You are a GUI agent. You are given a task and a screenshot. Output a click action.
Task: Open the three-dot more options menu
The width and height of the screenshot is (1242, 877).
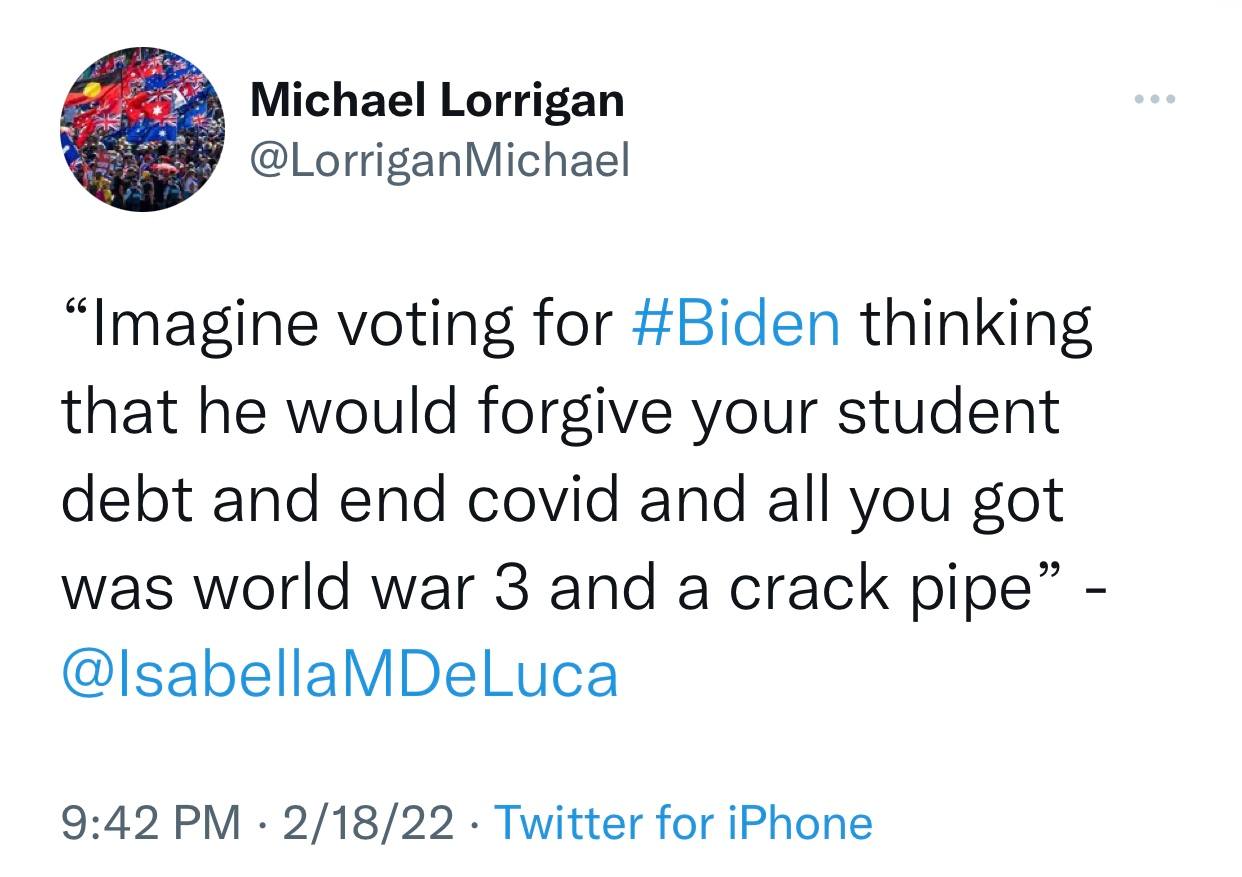click(x=1155, y=100)
